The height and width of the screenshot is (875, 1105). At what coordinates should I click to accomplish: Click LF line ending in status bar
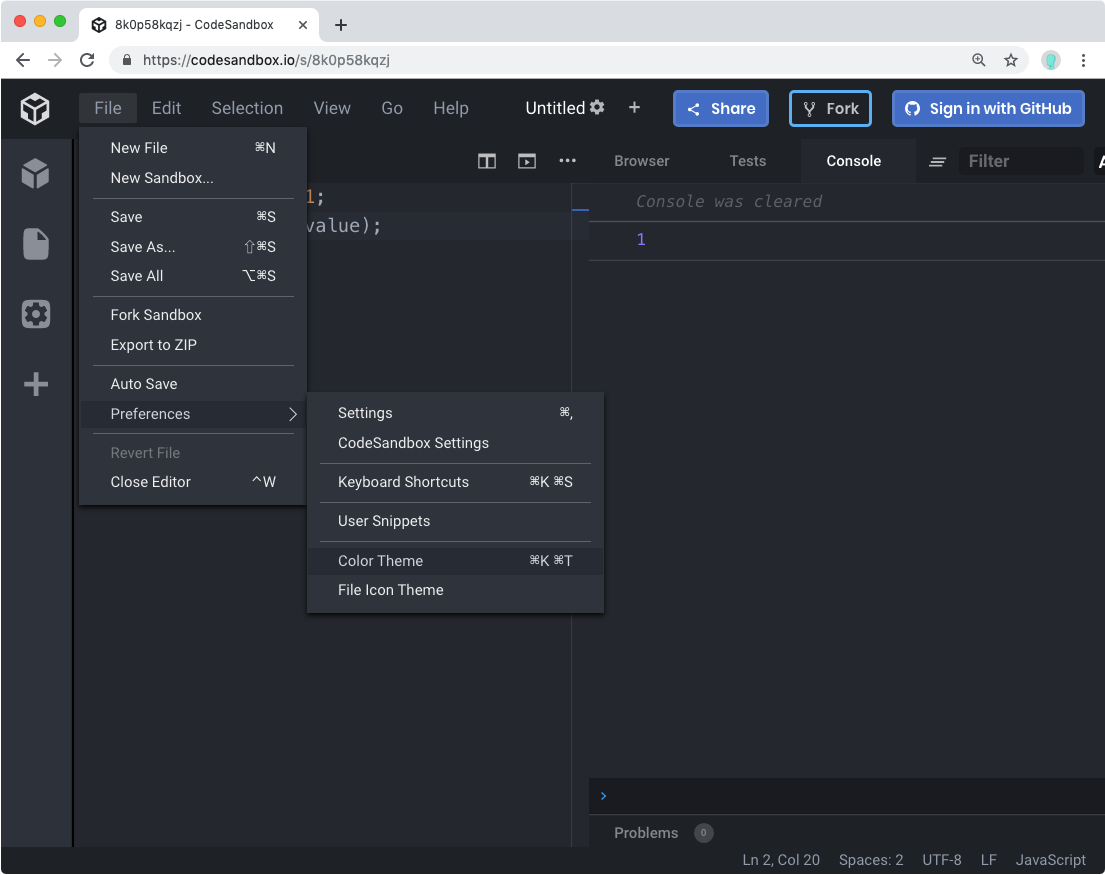click(x=989, y=860)
